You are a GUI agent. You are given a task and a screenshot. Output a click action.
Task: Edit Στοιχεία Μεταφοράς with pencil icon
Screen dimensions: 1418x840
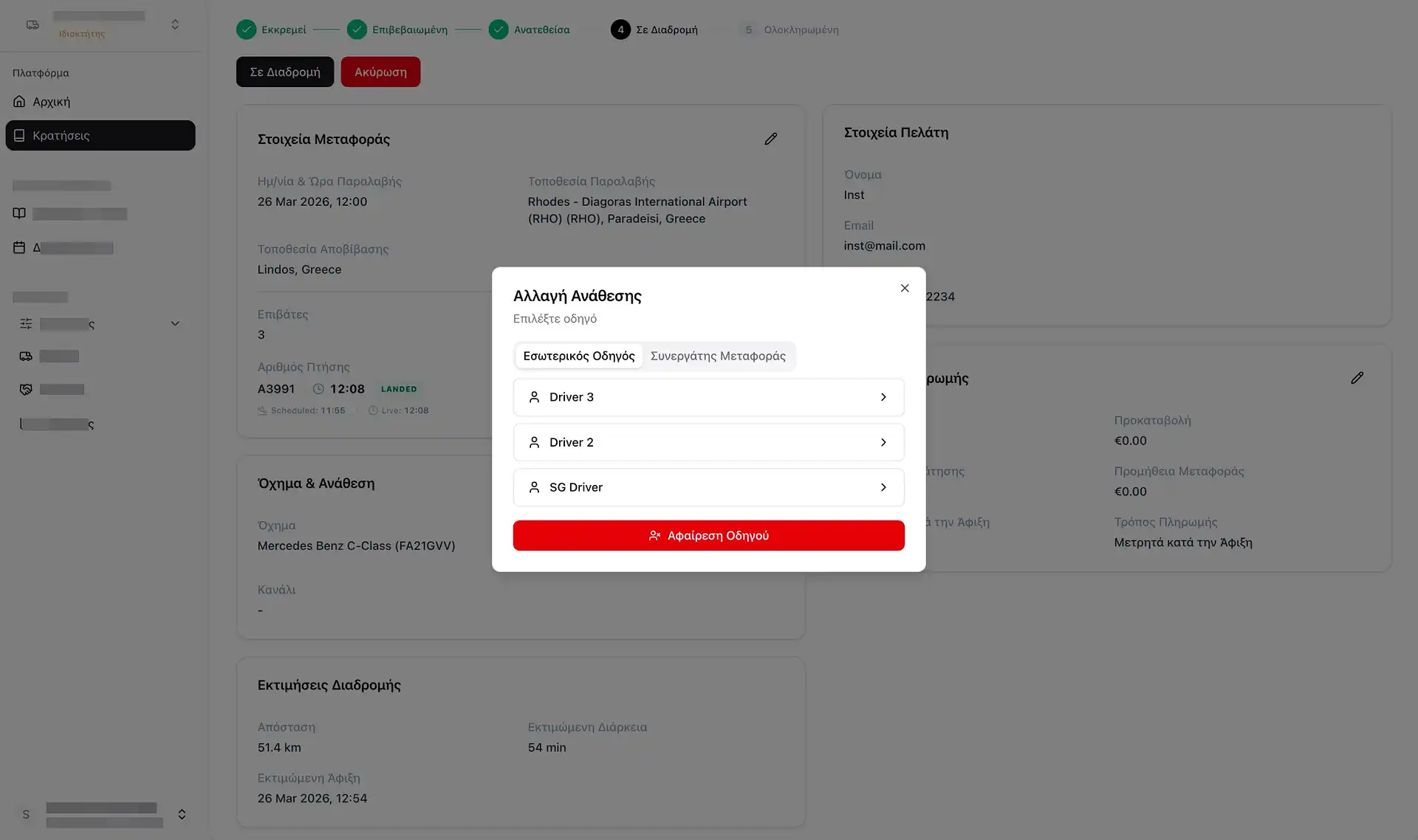(x=770, y=139)
